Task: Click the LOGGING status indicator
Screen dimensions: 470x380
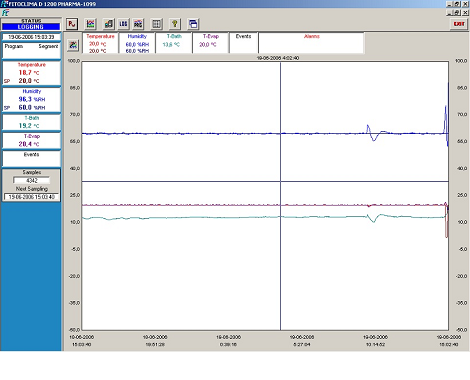Action: click(31, 27)
